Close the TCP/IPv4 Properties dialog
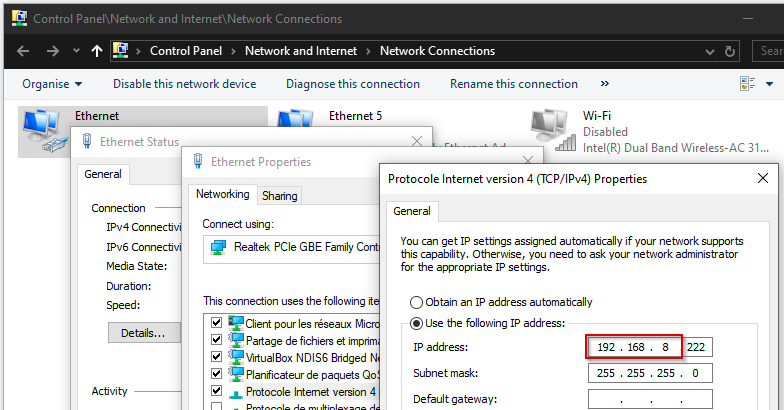The image size is (784, 410). (763, 179)
